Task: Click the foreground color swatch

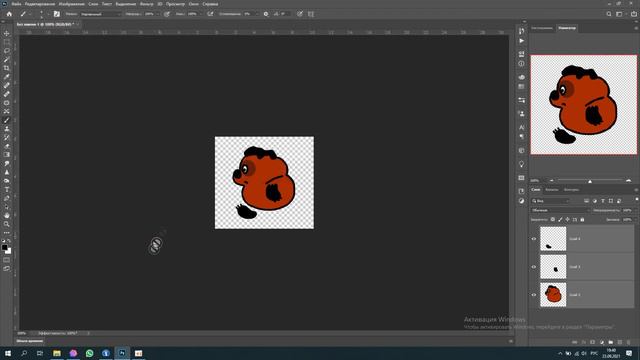Action: (x=4, y=247)
